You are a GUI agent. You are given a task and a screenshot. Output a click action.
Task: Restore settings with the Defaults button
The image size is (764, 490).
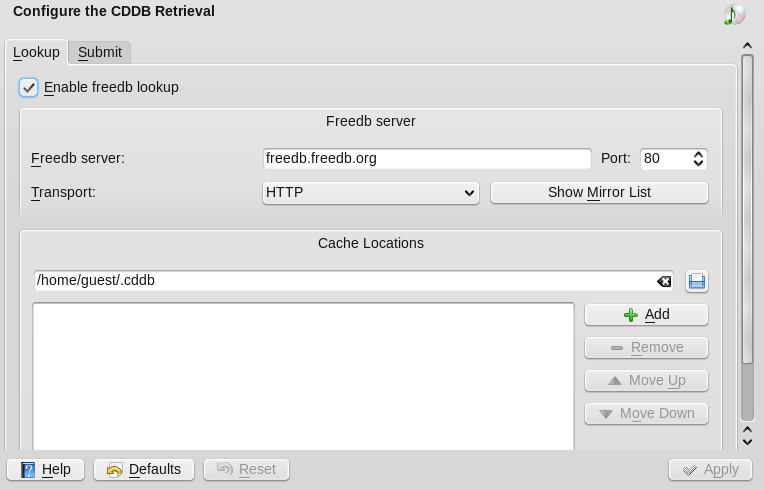(143, 469)
